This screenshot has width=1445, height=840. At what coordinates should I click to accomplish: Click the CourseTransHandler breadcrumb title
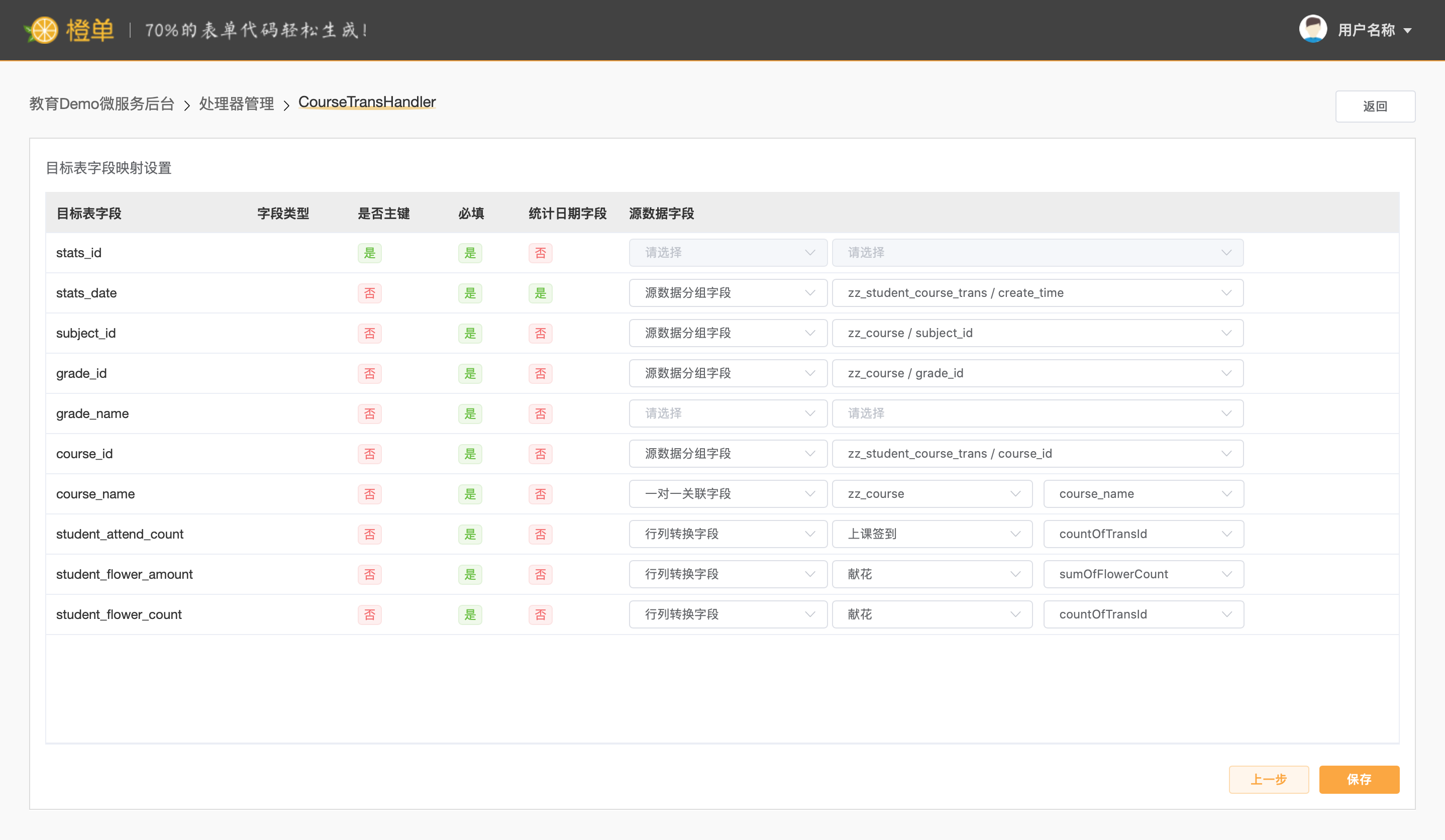367,102
